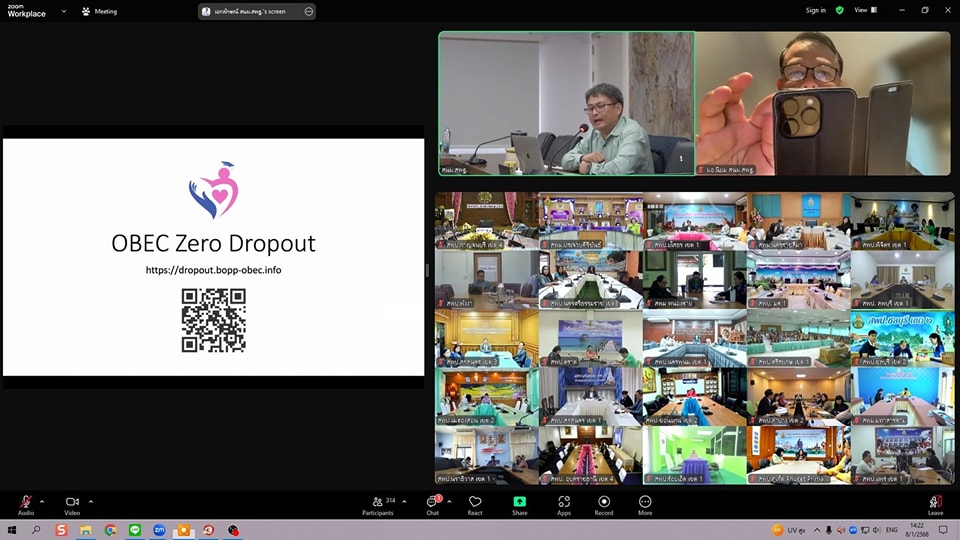This screenshot has width=960, height=540.
Task: Select the Khon Kaen 2 participant thumbnail
Action: point(694,397)
